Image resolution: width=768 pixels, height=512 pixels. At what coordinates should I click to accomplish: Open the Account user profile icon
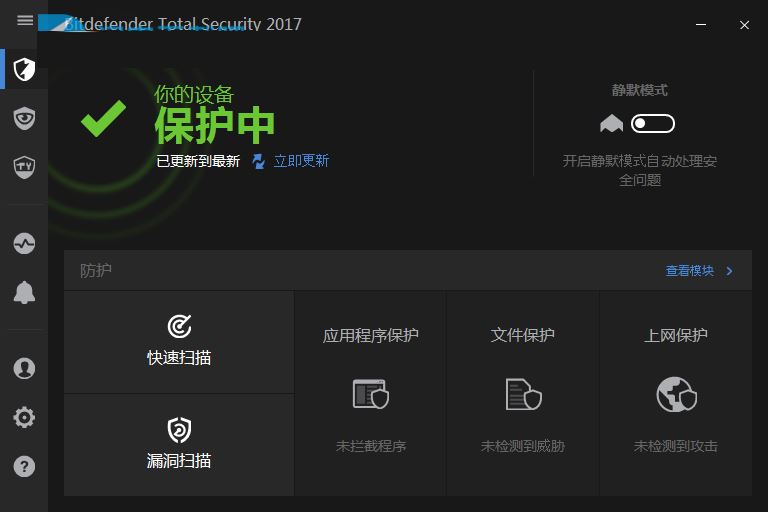coord(24,368)
